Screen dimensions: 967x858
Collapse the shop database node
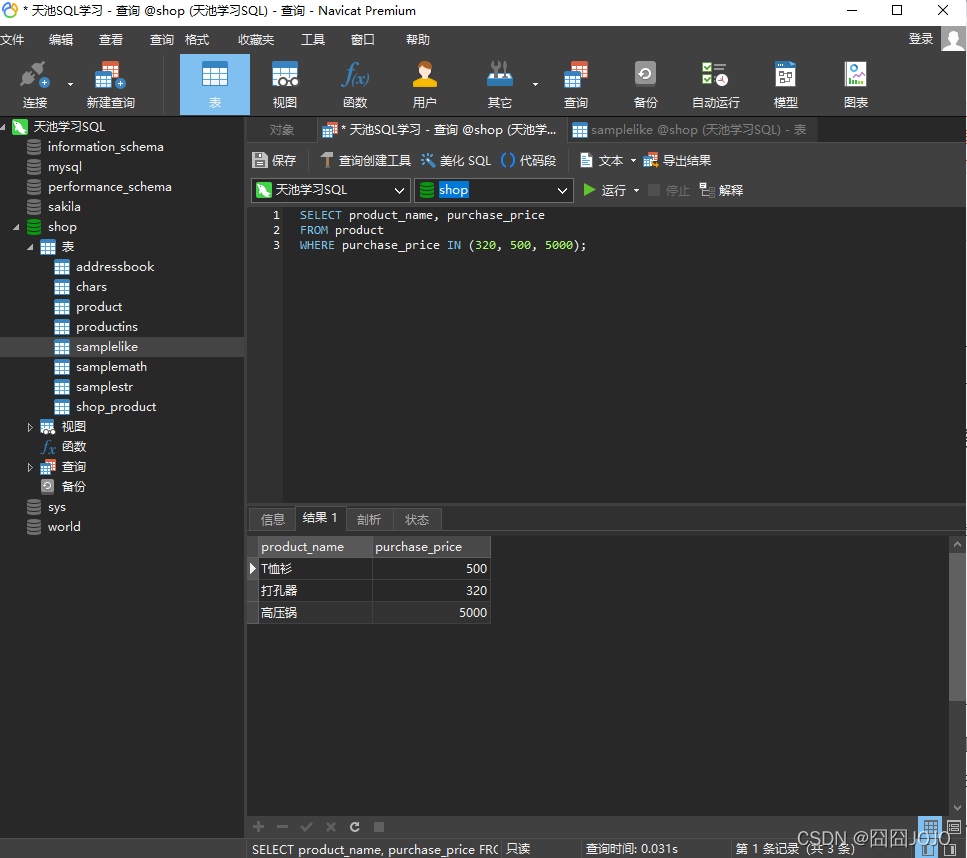pyautogui.click(x=17, y=227)
